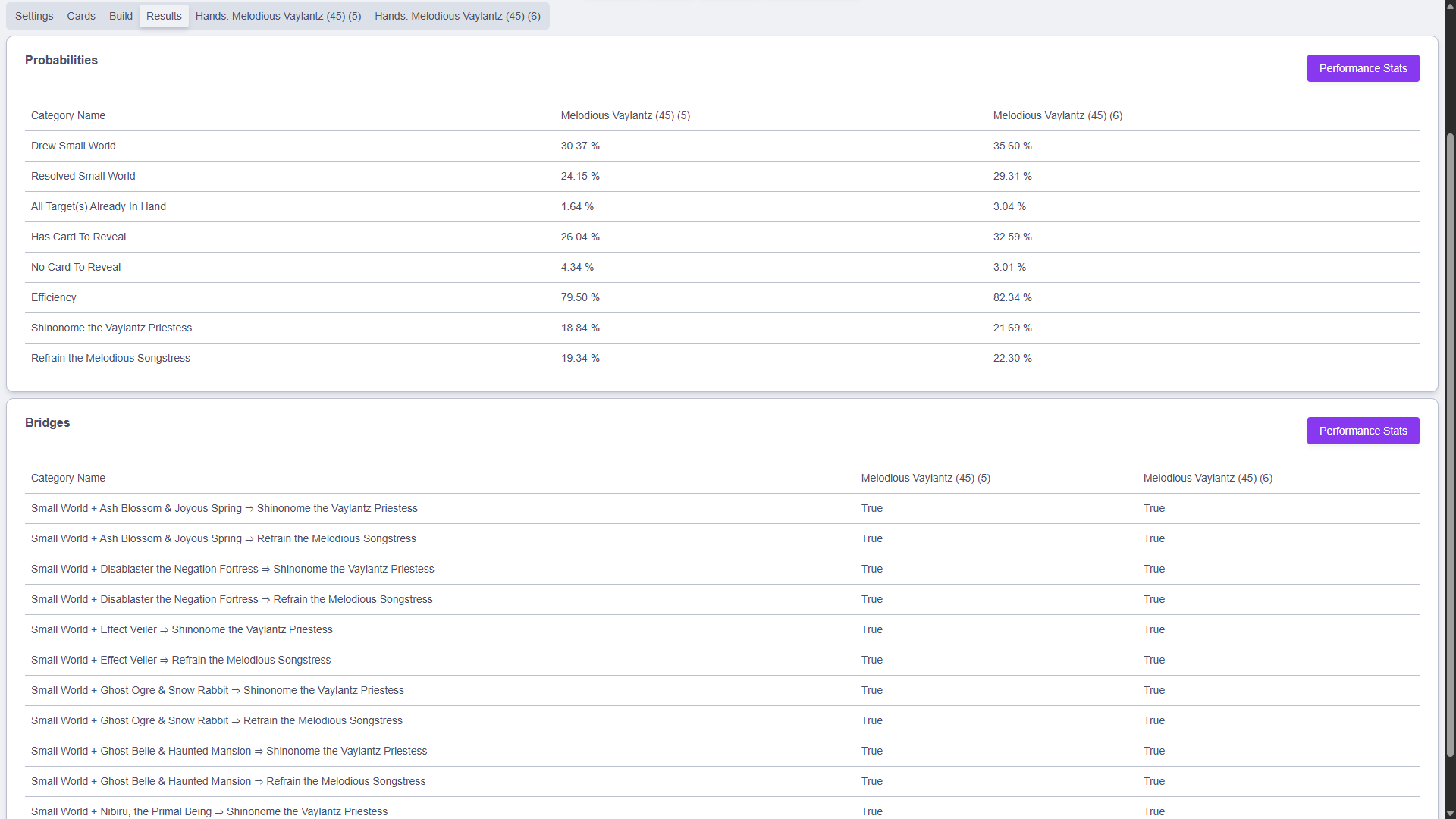Select Nibiru ⇒ Shinonome bridge row
This screenshot has width=1456, height=819.
tap(722, 808)
